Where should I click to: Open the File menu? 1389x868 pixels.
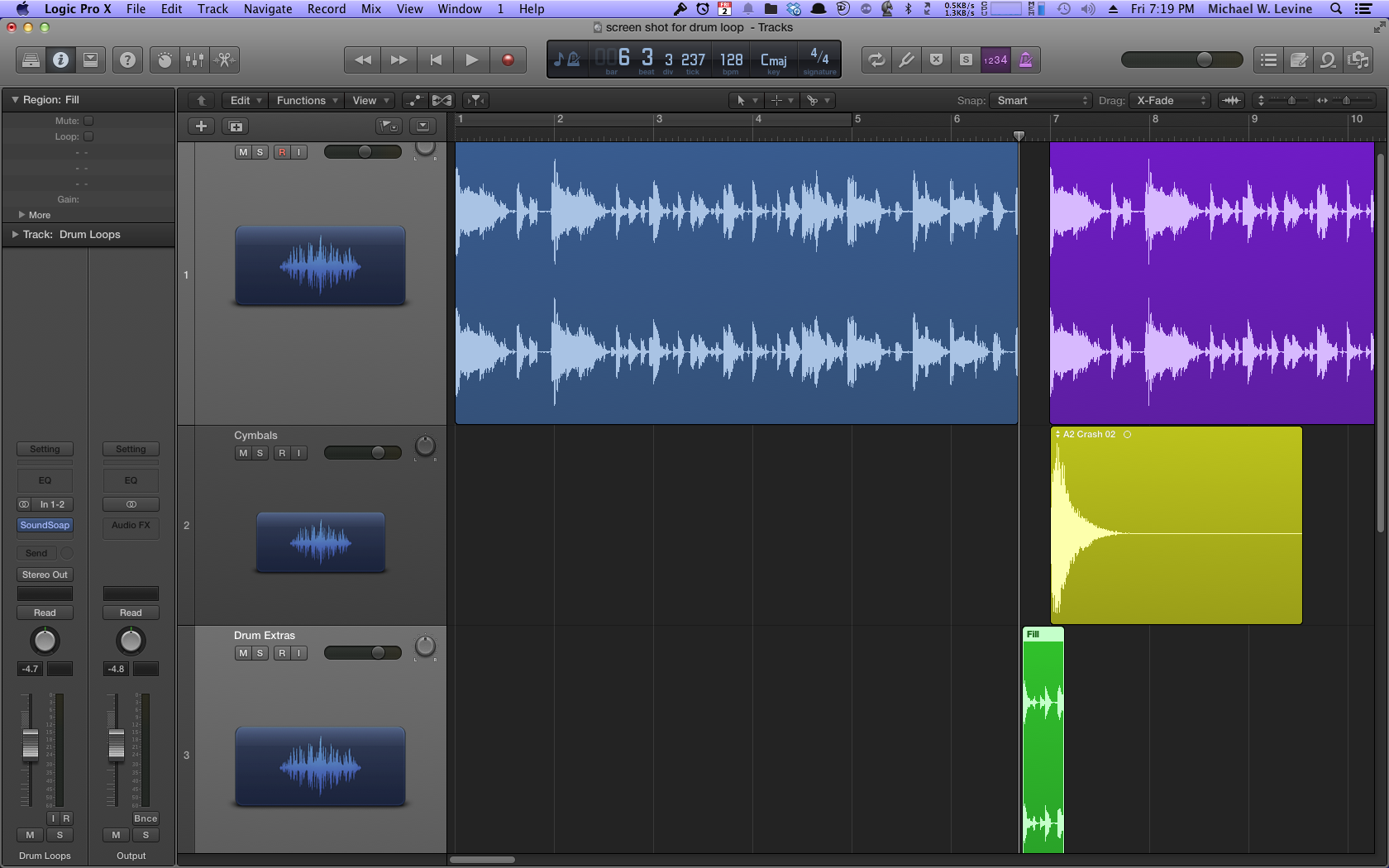(136, 9)
